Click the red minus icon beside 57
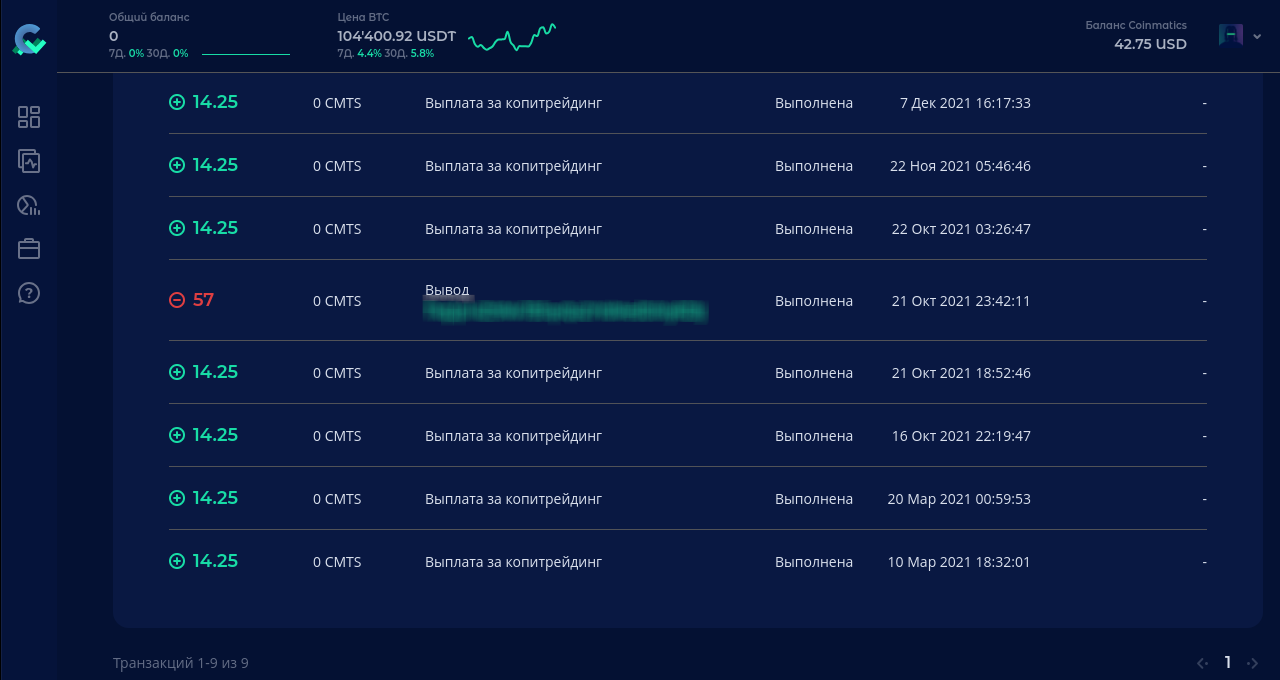1280x680 pixels. (x=177, y=300)
